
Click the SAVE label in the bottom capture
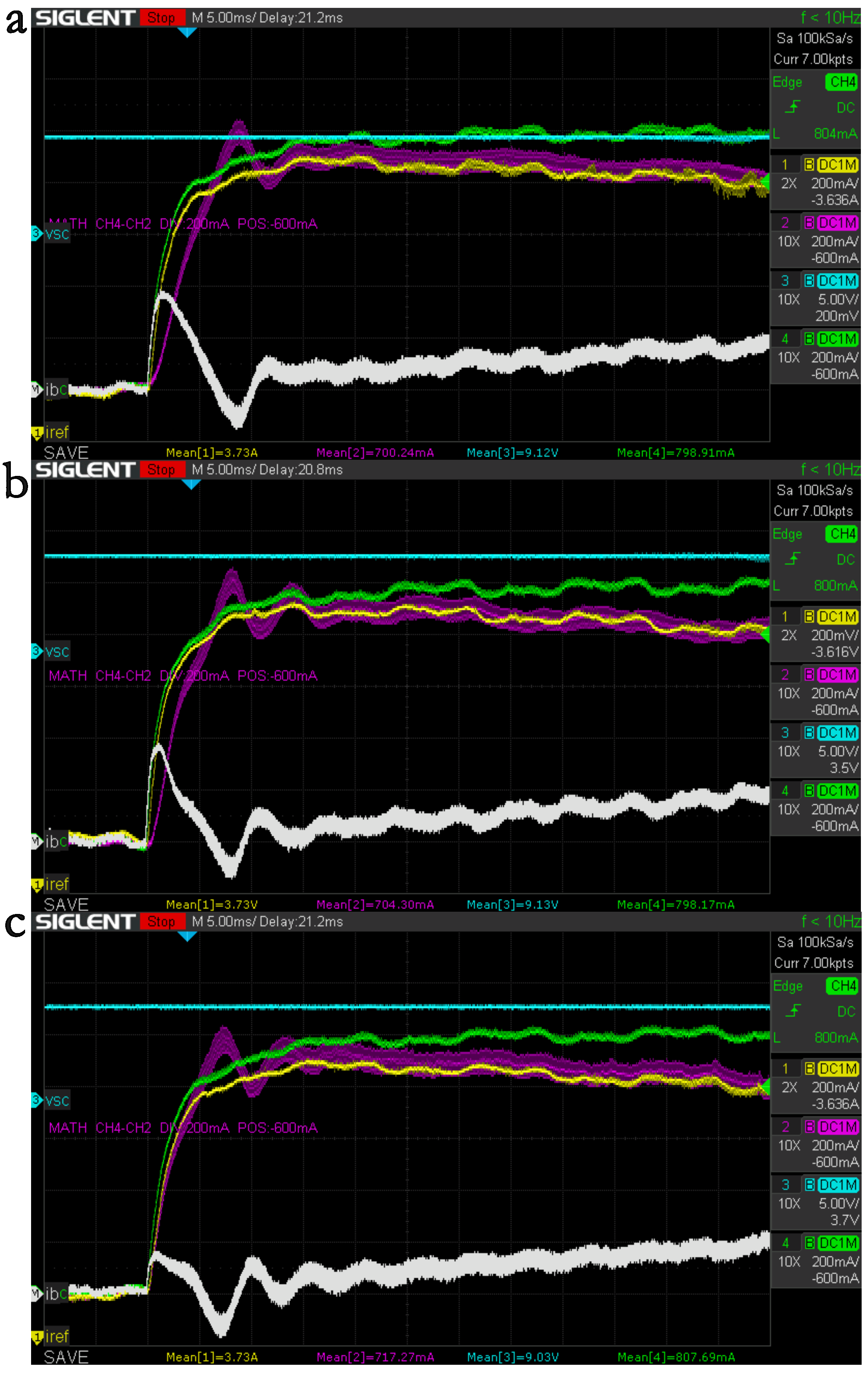click(66, 1357)
